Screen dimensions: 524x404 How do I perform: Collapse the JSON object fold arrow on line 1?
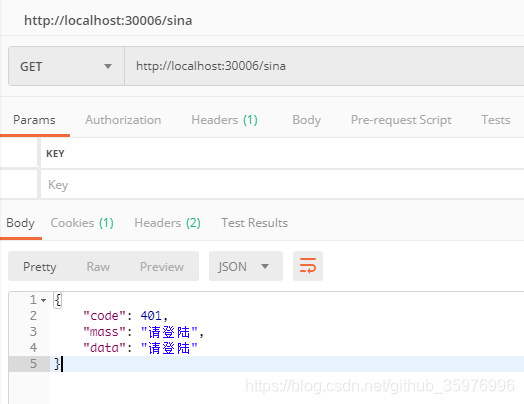pos(43,300)
